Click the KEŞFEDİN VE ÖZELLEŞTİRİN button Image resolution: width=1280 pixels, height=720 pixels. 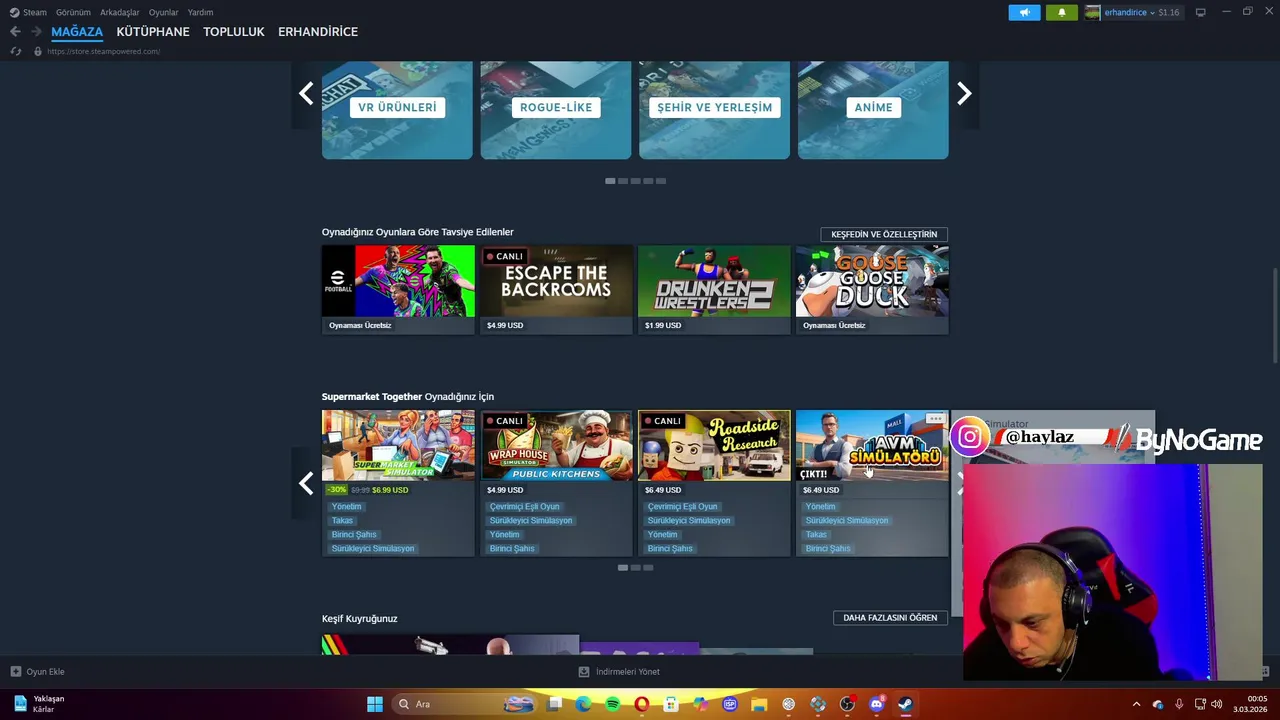coord(884,234)
